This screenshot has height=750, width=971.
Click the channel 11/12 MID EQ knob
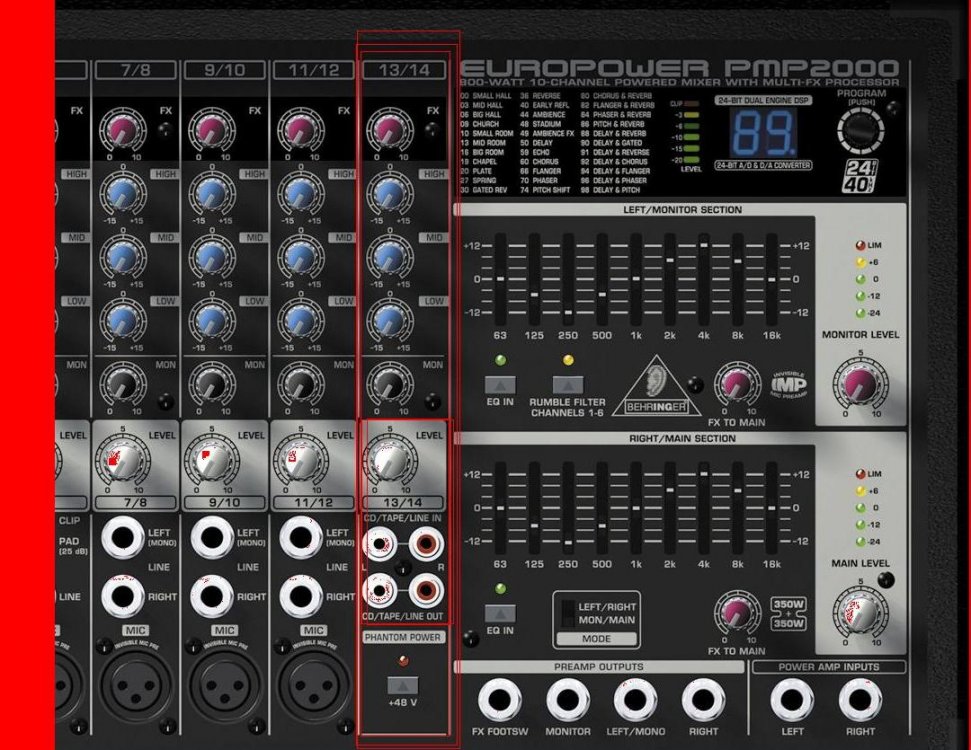301,258
